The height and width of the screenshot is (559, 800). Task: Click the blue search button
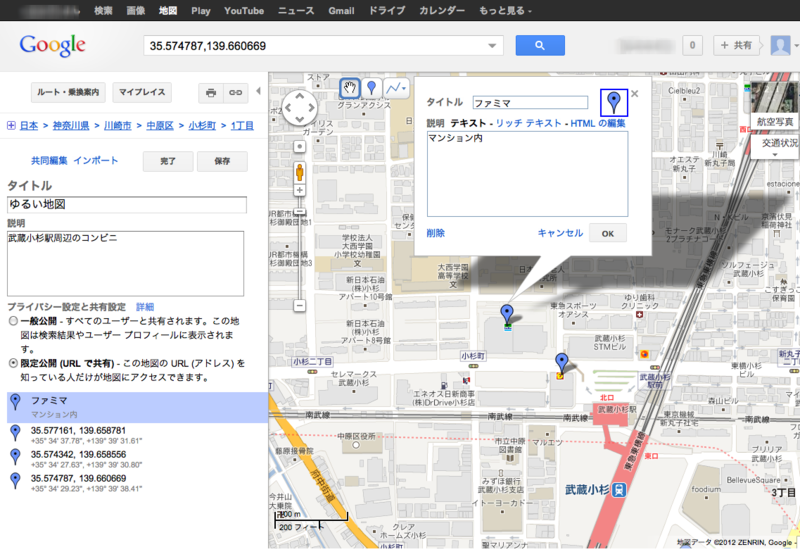pos(540,45)
